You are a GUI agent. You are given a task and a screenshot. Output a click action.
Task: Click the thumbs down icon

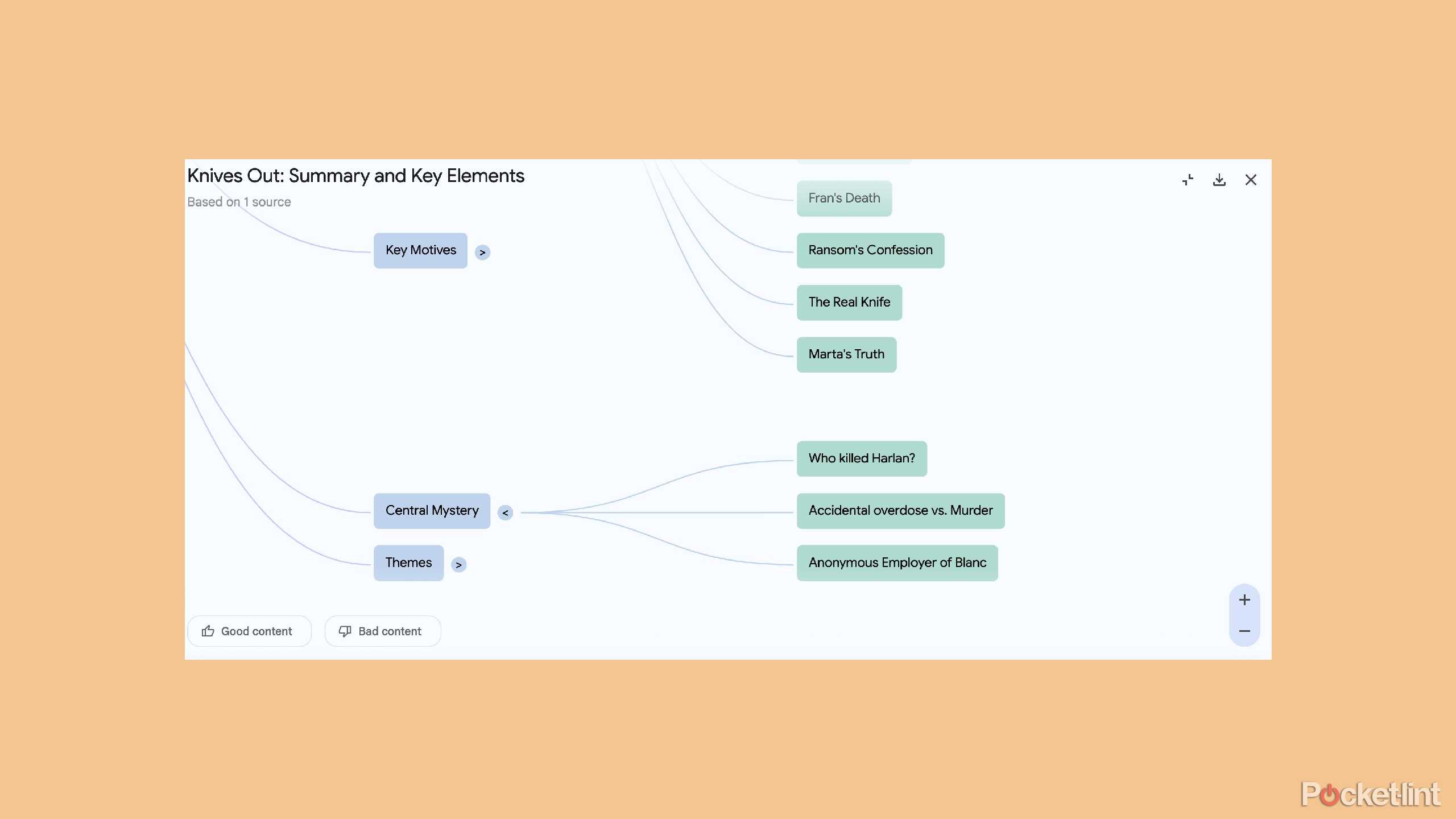click(346, 631)
